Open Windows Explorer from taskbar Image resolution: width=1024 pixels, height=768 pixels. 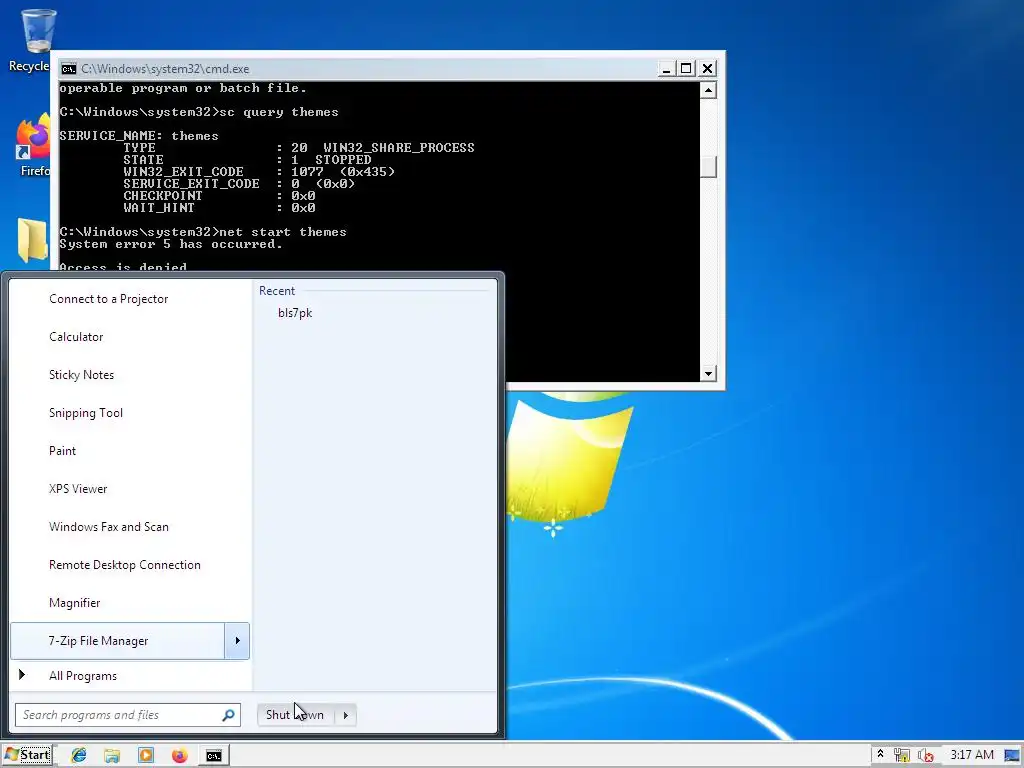pos(112,756)
